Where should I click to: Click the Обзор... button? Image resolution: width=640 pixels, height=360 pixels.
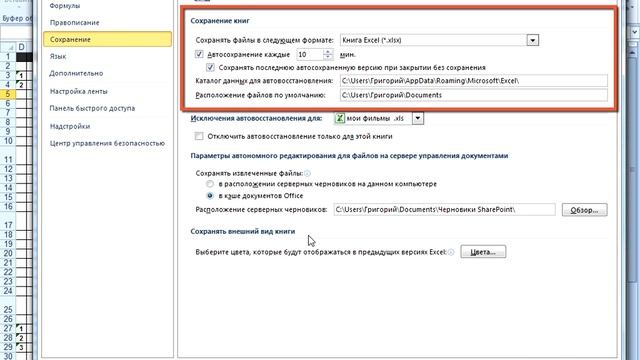(584, 210)
